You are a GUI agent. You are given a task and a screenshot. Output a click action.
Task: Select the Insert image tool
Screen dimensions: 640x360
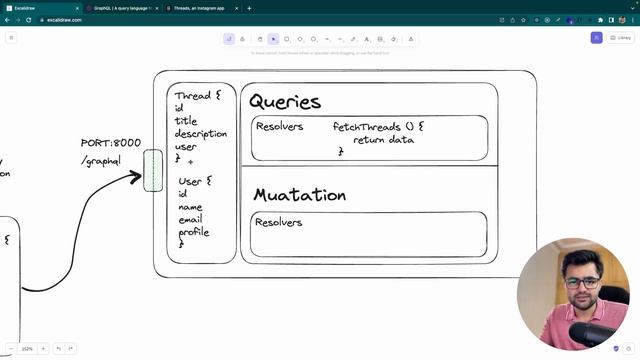380,39
